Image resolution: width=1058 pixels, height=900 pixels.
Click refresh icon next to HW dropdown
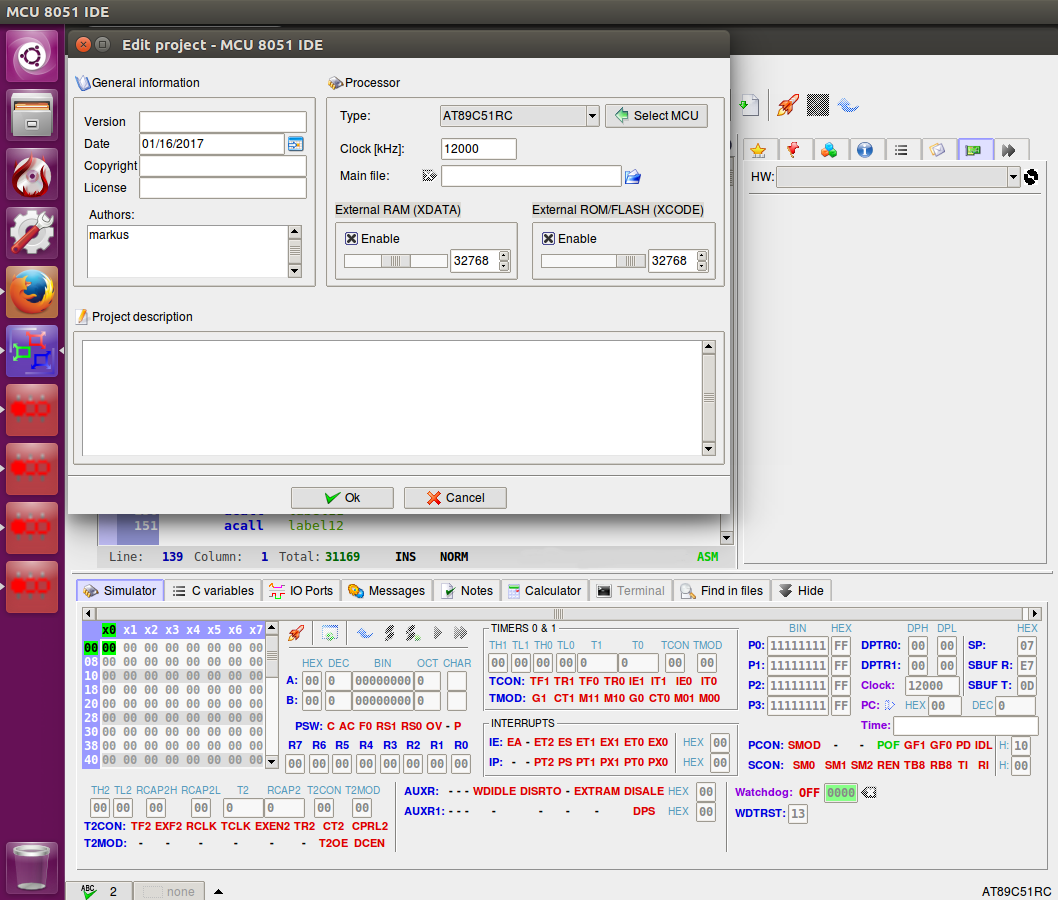click(1031, 177)
